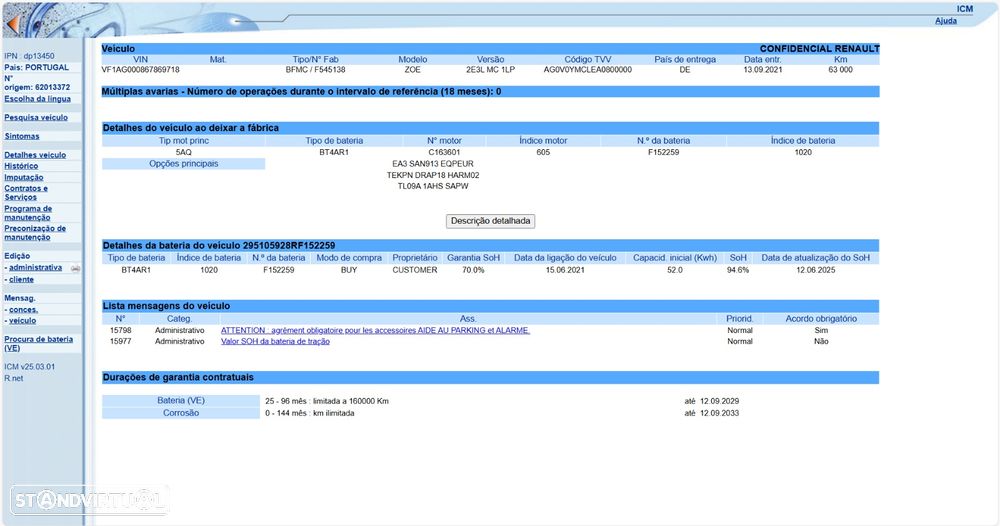This screenshot has width=1000, height=526.
Task: Open Edição administrativa link
Action: 35,268
